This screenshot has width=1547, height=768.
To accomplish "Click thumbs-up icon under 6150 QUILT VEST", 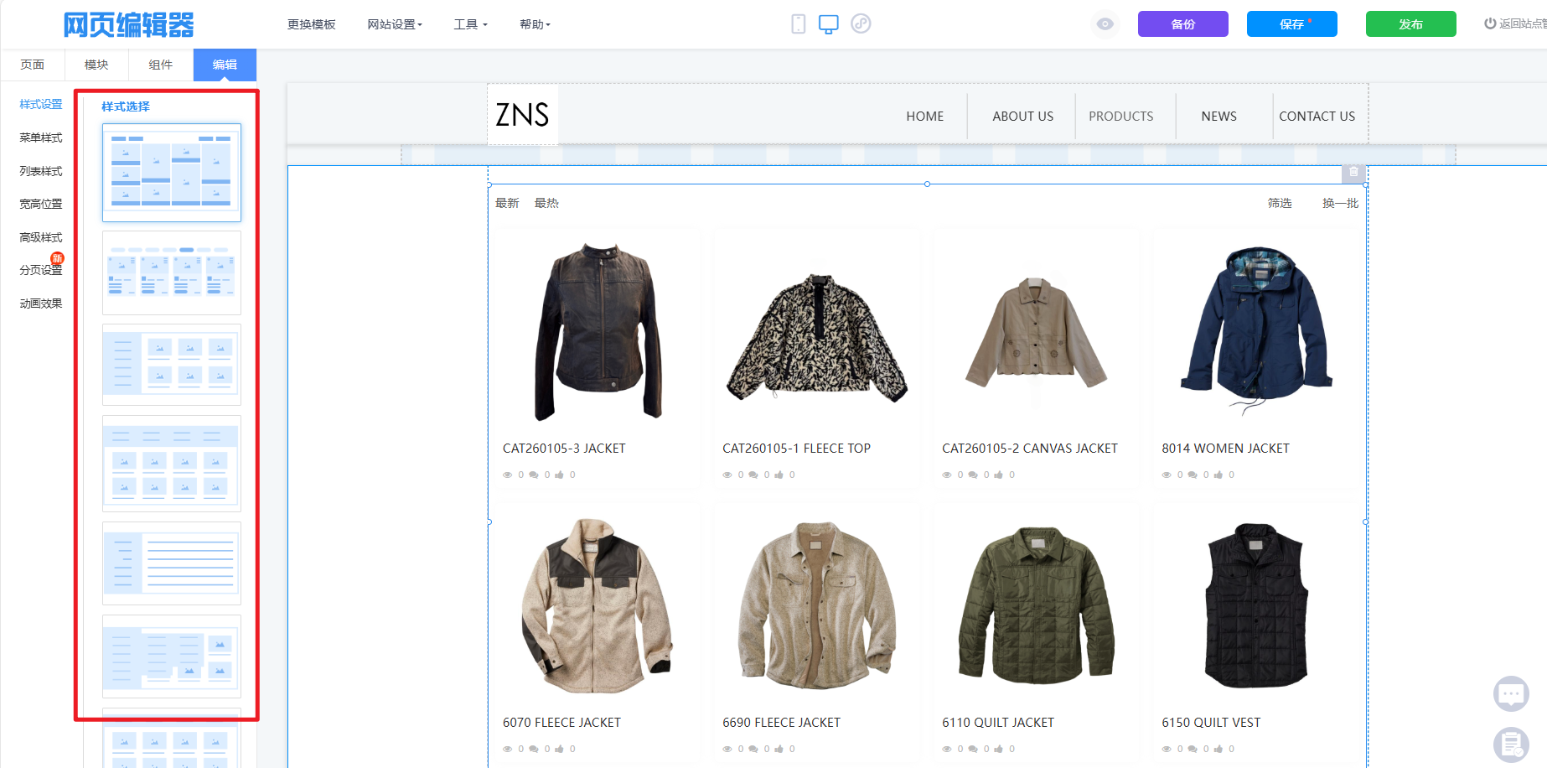I will click(x=1219, y=749).
